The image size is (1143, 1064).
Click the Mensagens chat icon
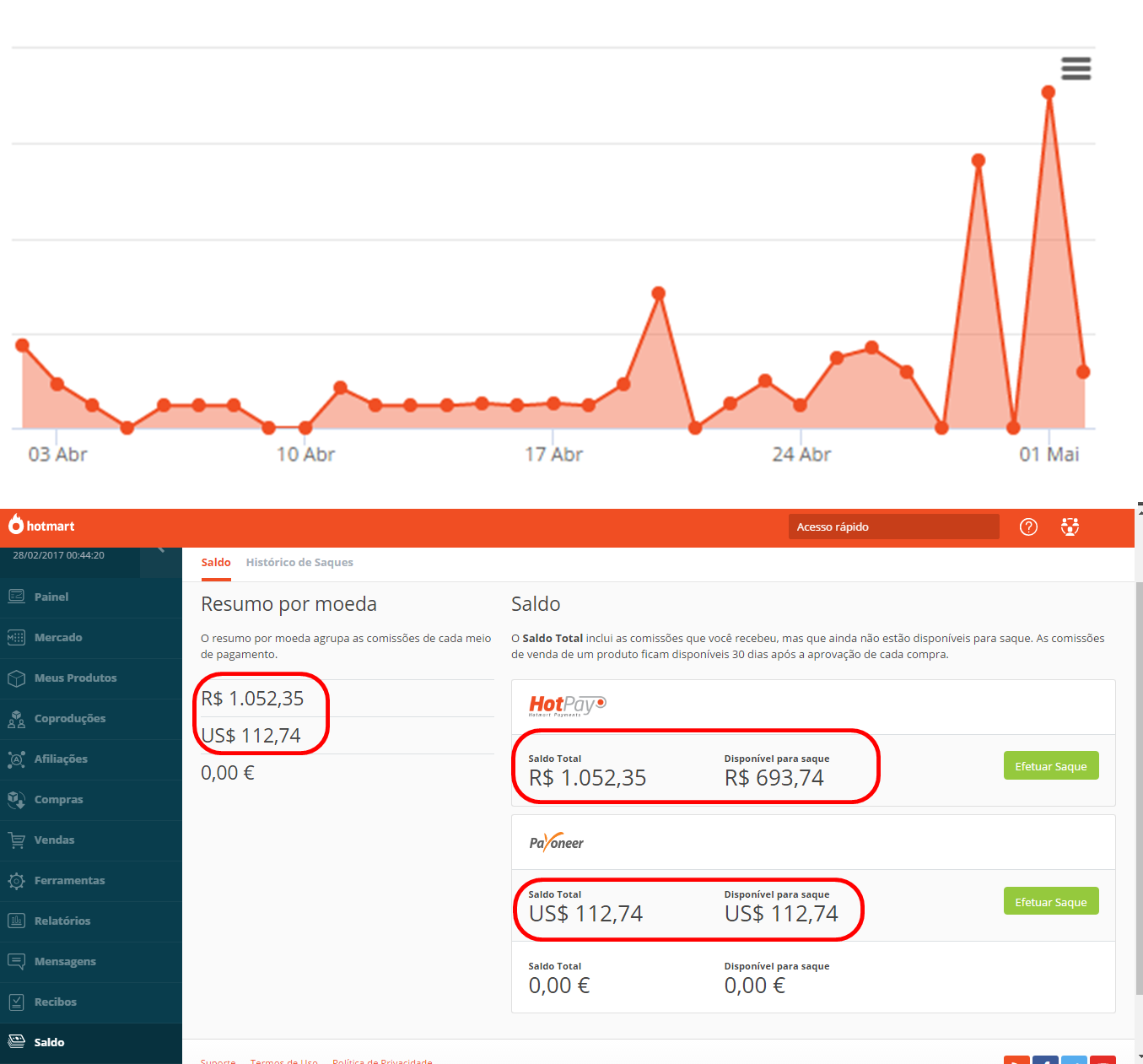pos(16,961)
